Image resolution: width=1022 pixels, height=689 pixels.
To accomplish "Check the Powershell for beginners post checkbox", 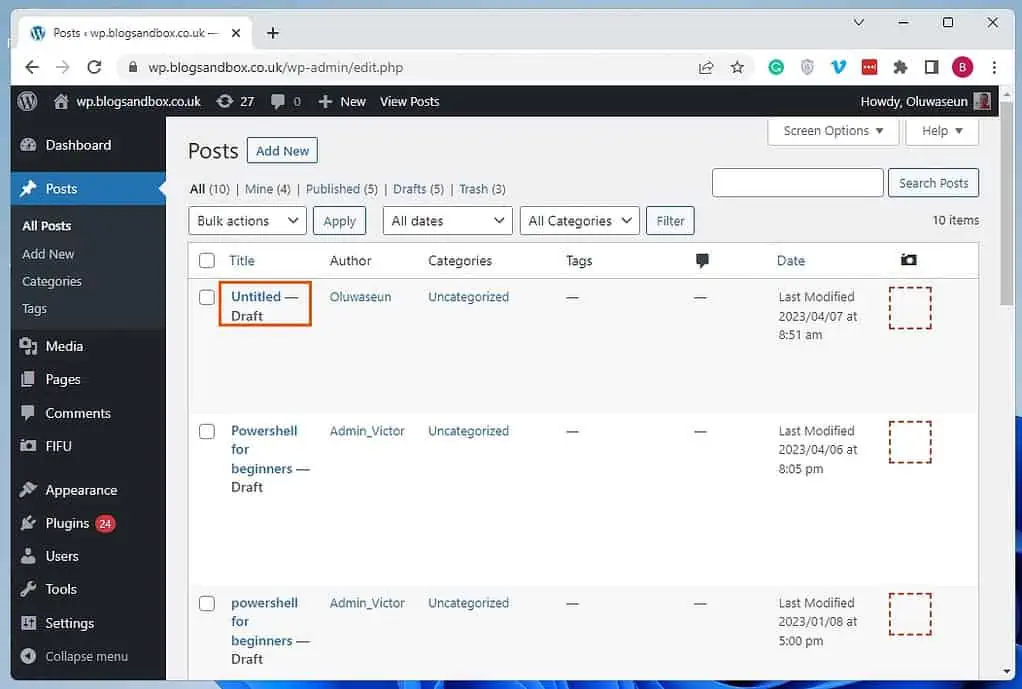I will [x=207, y=431].
